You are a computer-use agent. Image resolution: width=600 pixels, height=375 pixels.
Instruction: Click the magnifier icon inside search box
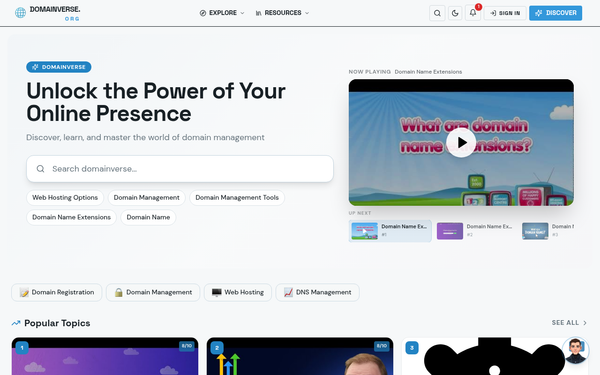click(40, 169)
